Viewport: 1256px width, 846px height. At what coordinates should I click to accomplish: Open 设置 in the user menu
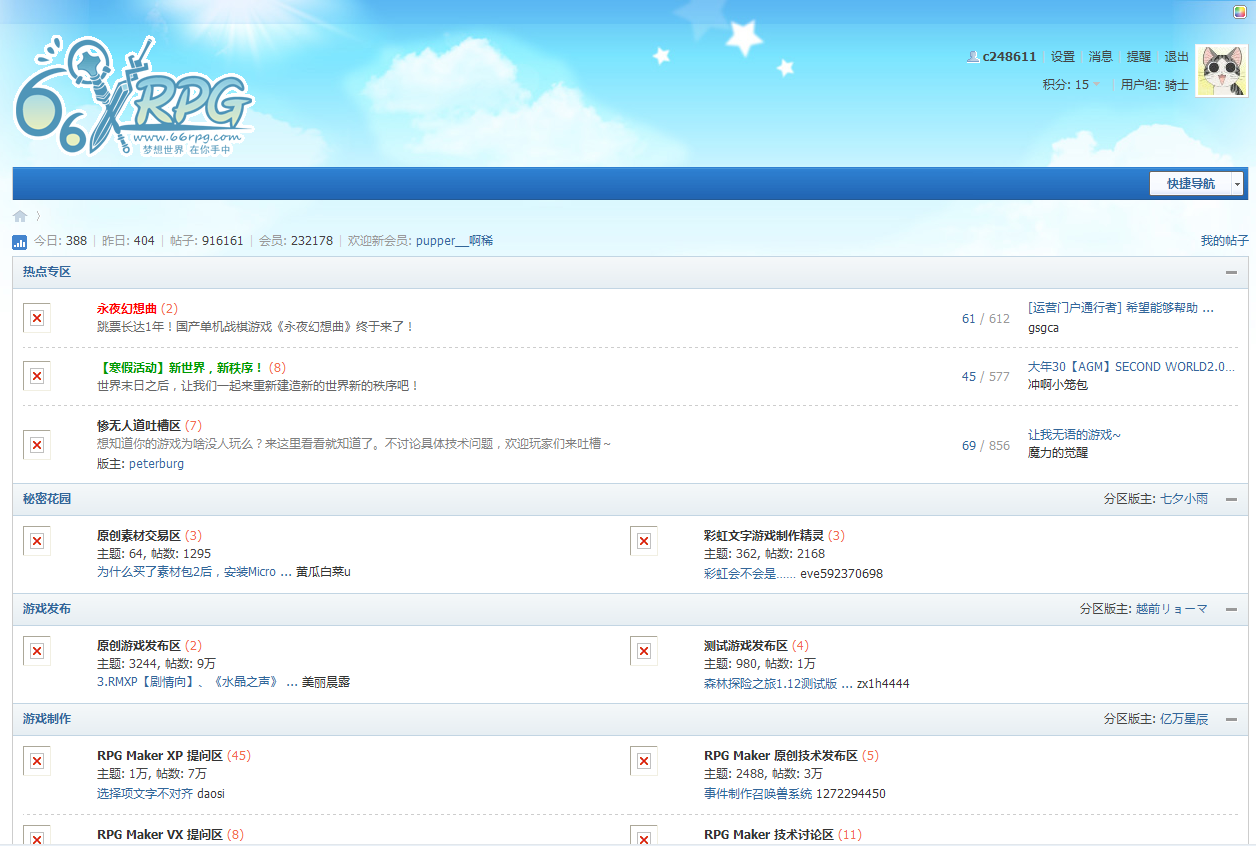point(1063,57)
